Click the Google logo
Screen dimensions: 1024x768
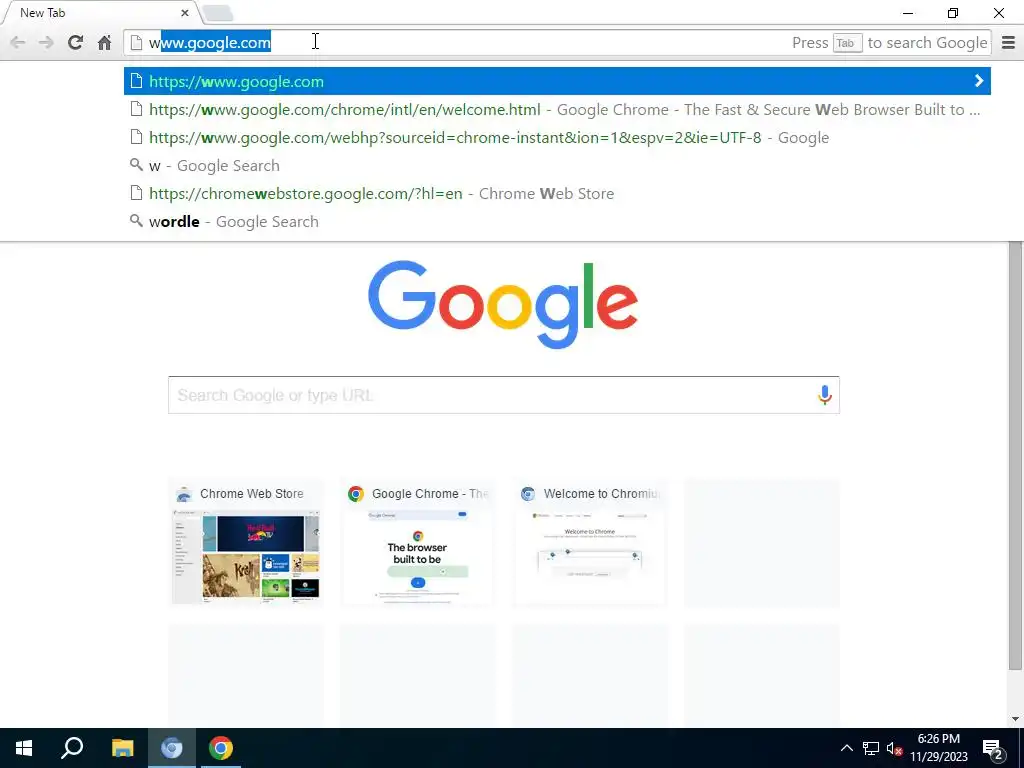pos(503,304)
